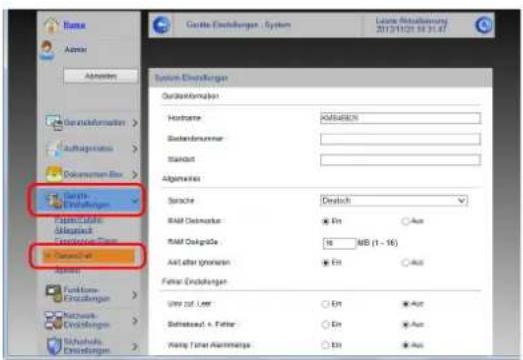Image resolution: width=523 pixels, height=360 pixels.
Task: Click the Hostname input field
Action: point(400,118)
